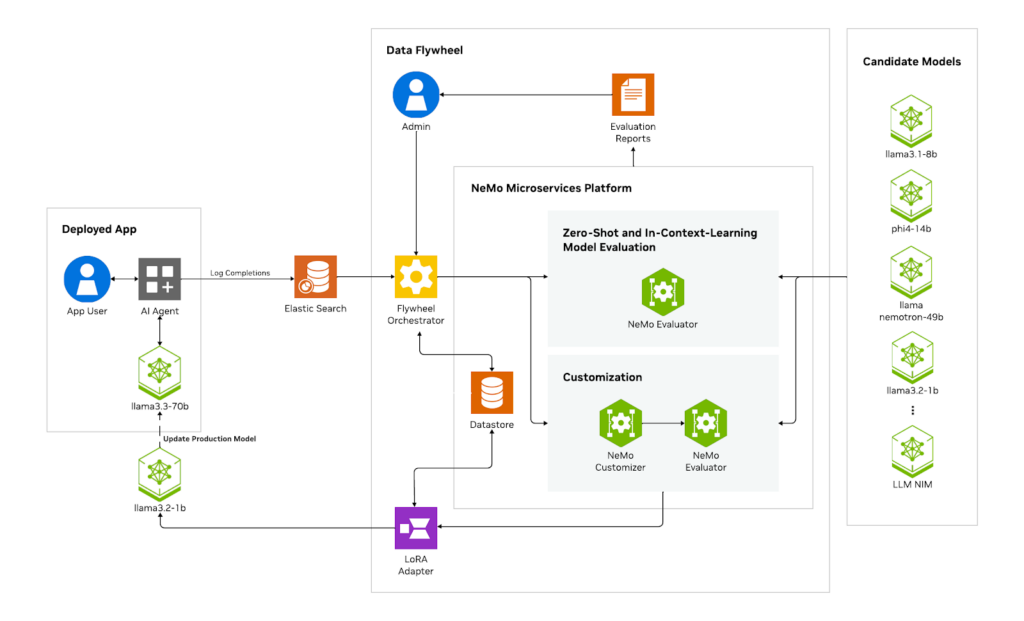Click the phi4-14b model icon
The width and height of the screenshot is (1024, 621).
(911, 196)
